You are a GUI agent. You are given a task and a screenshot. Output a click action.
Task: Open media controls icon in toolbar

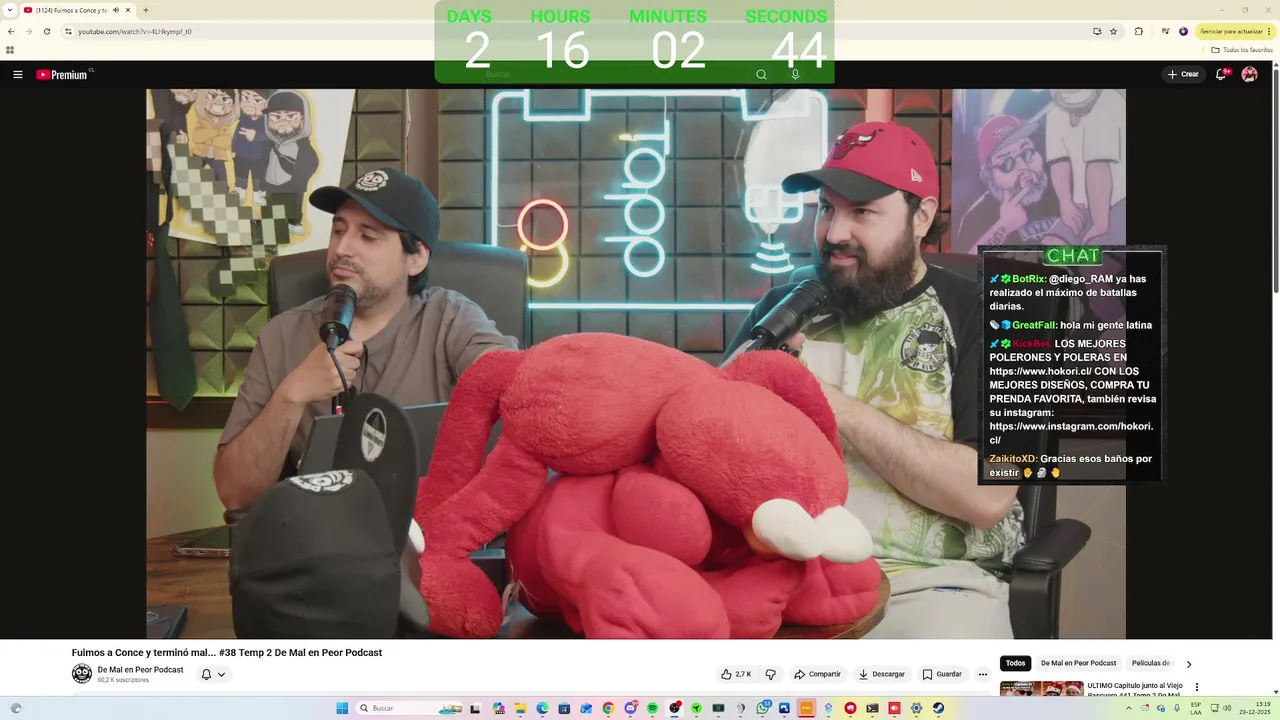(x=1165, y=31)
